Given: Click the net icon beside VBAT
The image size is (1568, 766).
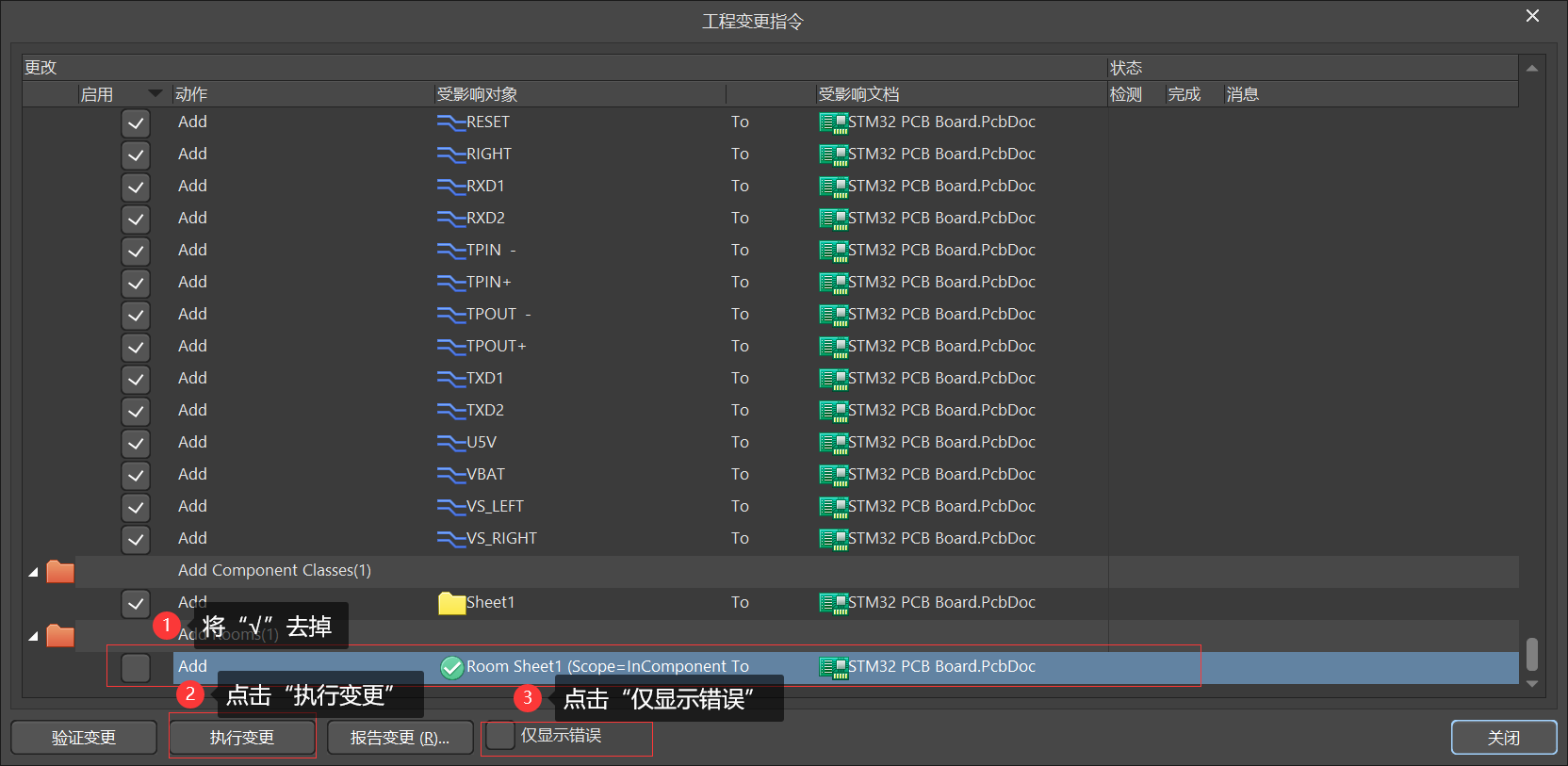Looking at the screenshot, I should [451, 475].
